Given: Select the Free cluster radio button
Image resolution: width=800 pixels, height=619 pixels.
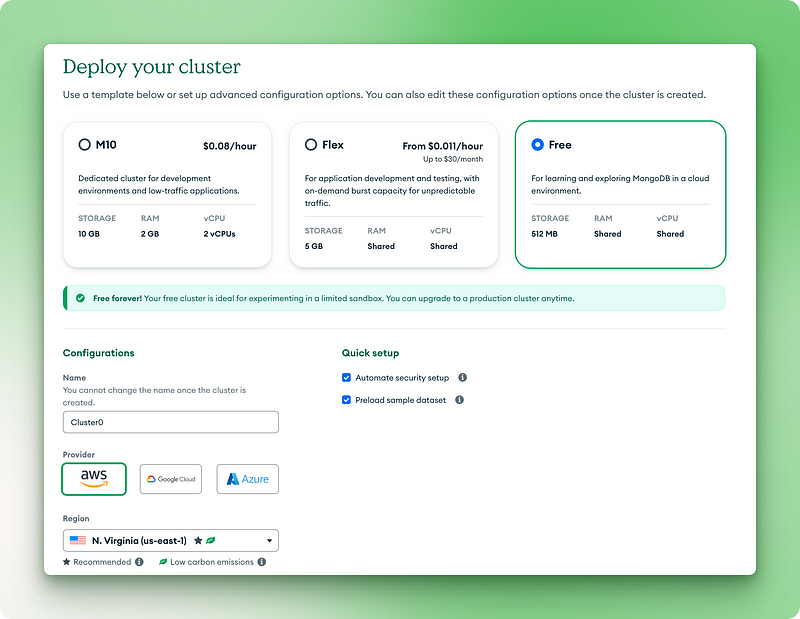Looking at the screenshot, I should coord(538,144).
